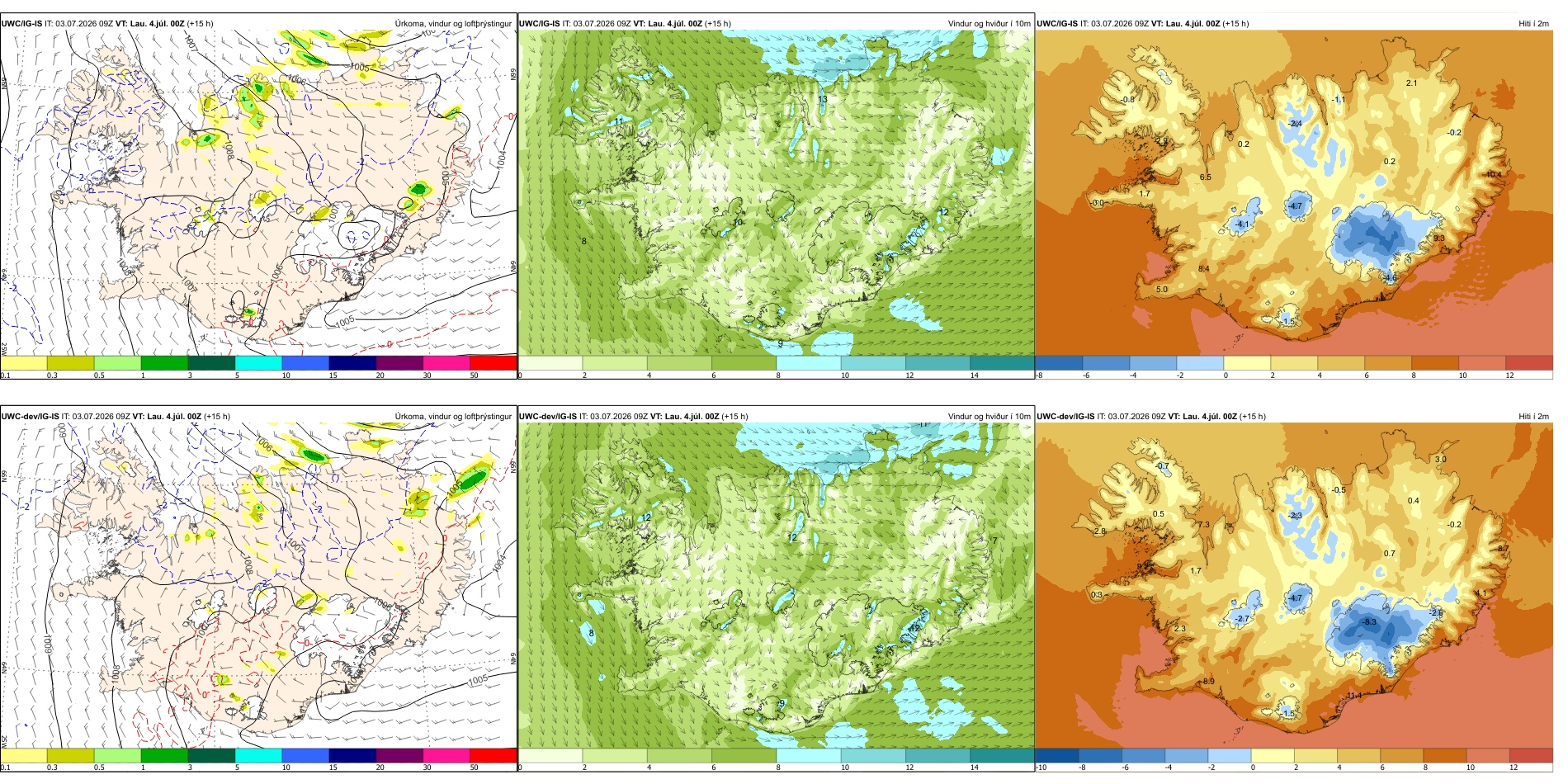This screenshot has width=1568, height=784.
Task: Pick the cyan 5 swatch in top precipitation legend
Action: tap(258, 362)
